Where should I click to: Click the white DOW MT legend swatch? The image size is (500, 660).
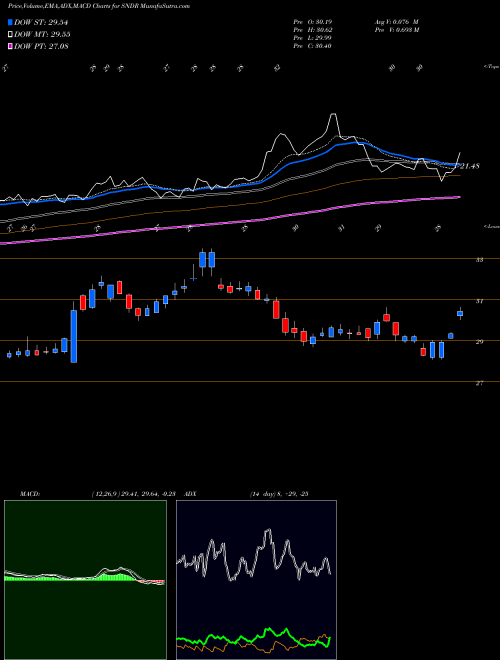[11, 35]
